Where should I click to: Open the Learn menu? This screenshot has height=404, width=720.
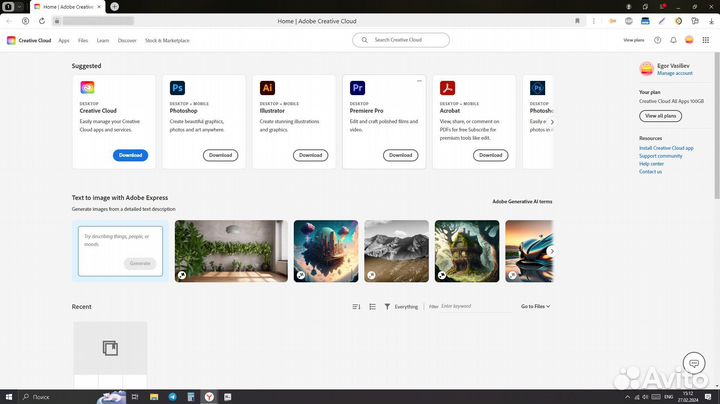pyautogui.click(x=103, y=40)
